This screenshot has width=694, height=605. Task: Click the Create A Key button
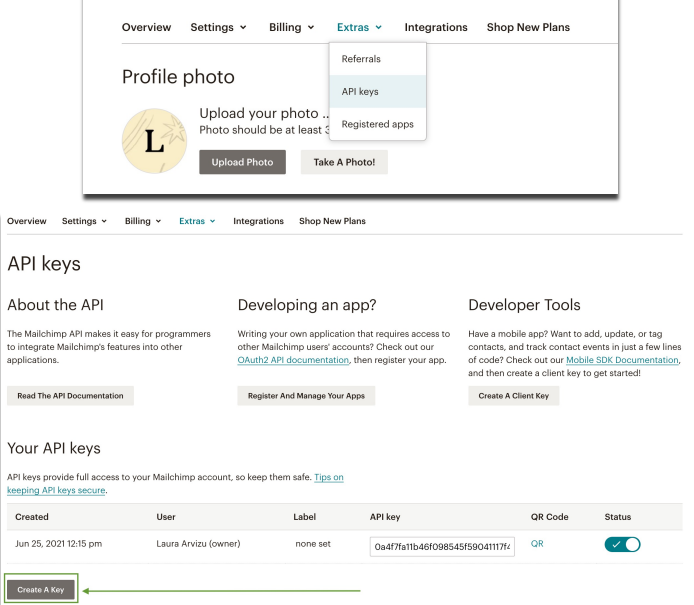point(41,590)
